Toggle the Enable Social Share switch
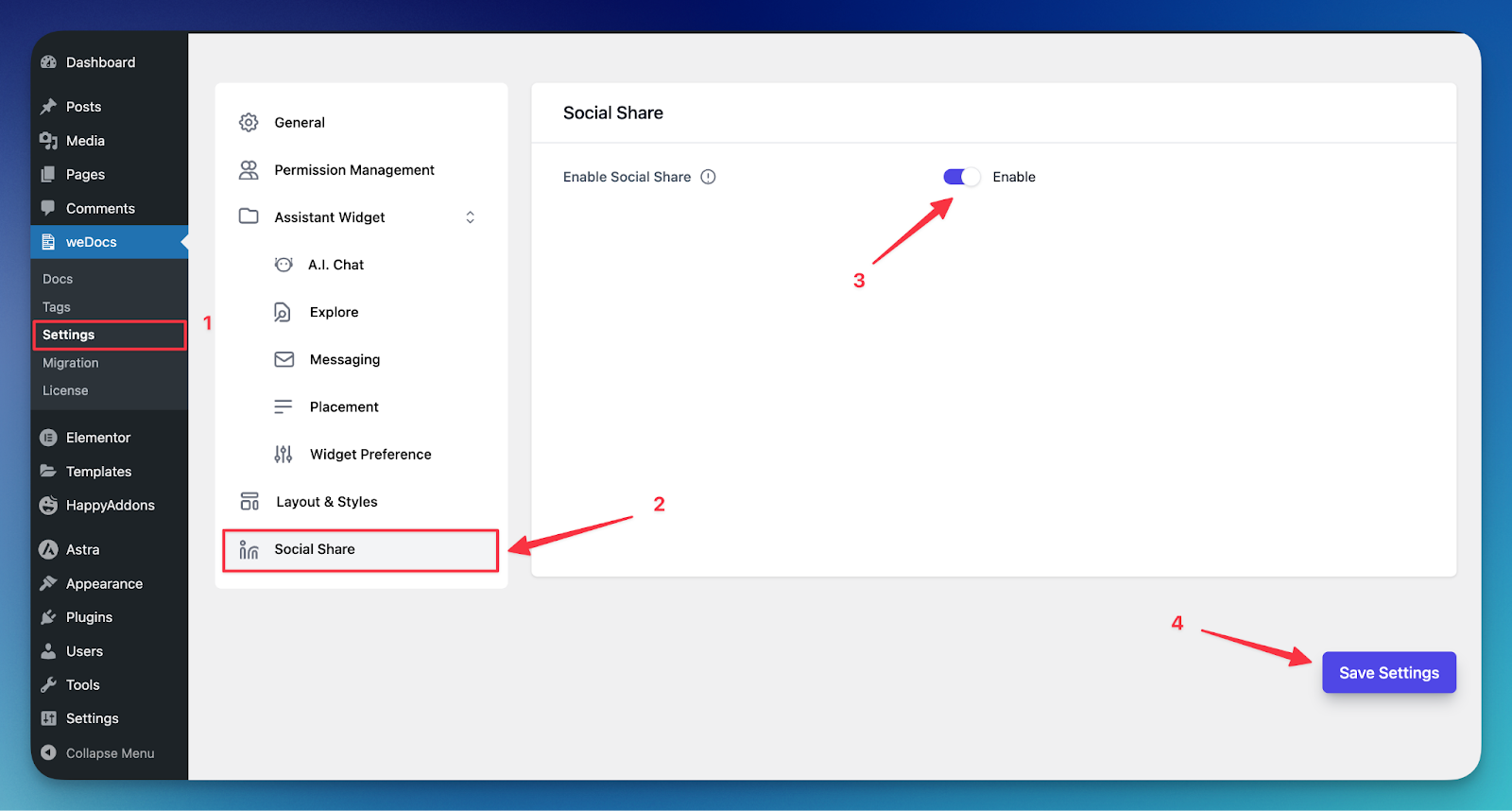The width and height of the screenshot is (1512, 811). coord(961,177)
